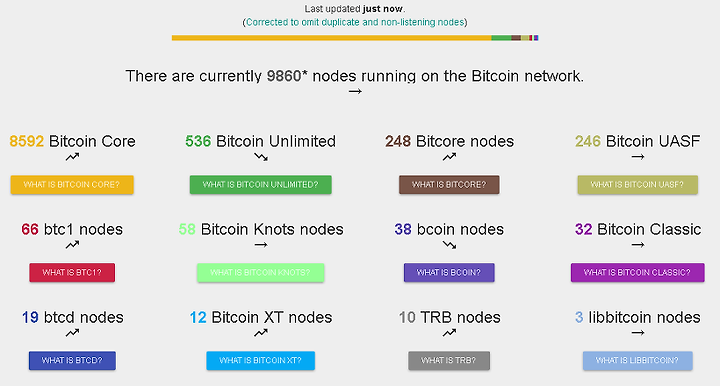Click the What Is Libbitcoin button
The height and width of the screenshot is (386, 720).
click(x=638, y=361)
